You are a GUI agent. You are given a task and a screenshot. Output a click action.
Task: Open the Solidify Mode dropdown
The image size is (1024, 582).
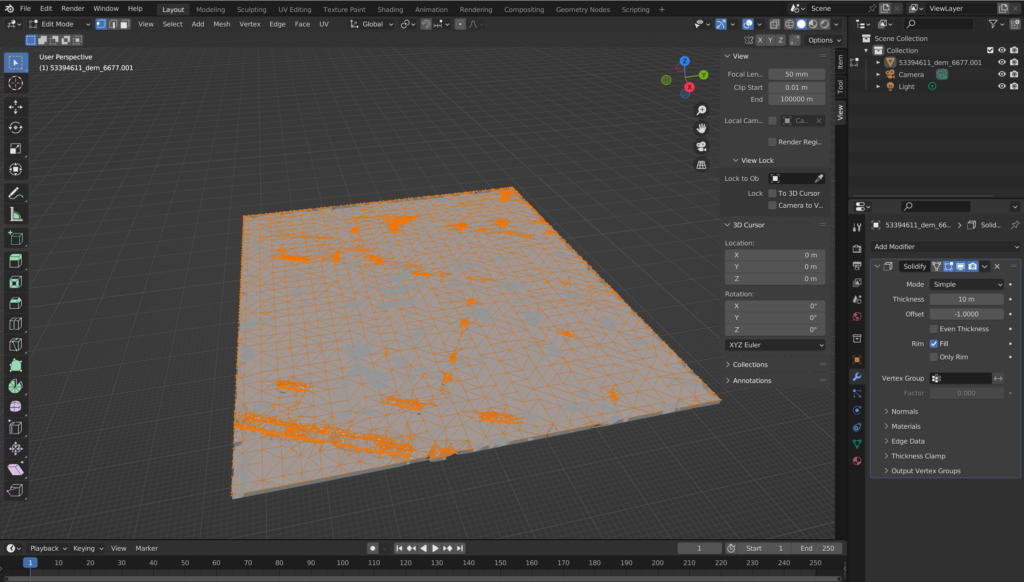[x=966, y=284]
